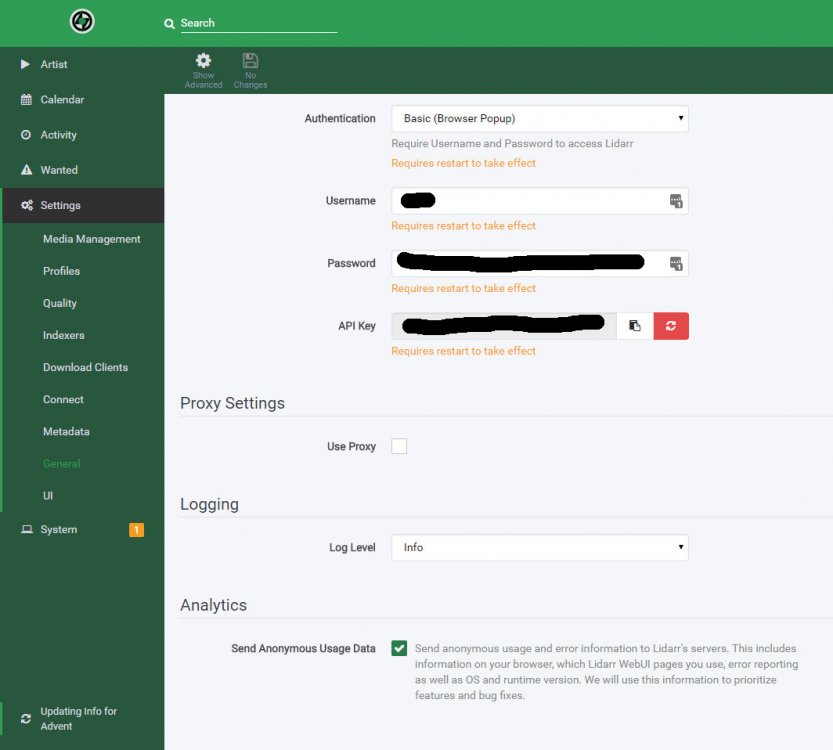Open the Authentication dropdown

tap(540, 118)
